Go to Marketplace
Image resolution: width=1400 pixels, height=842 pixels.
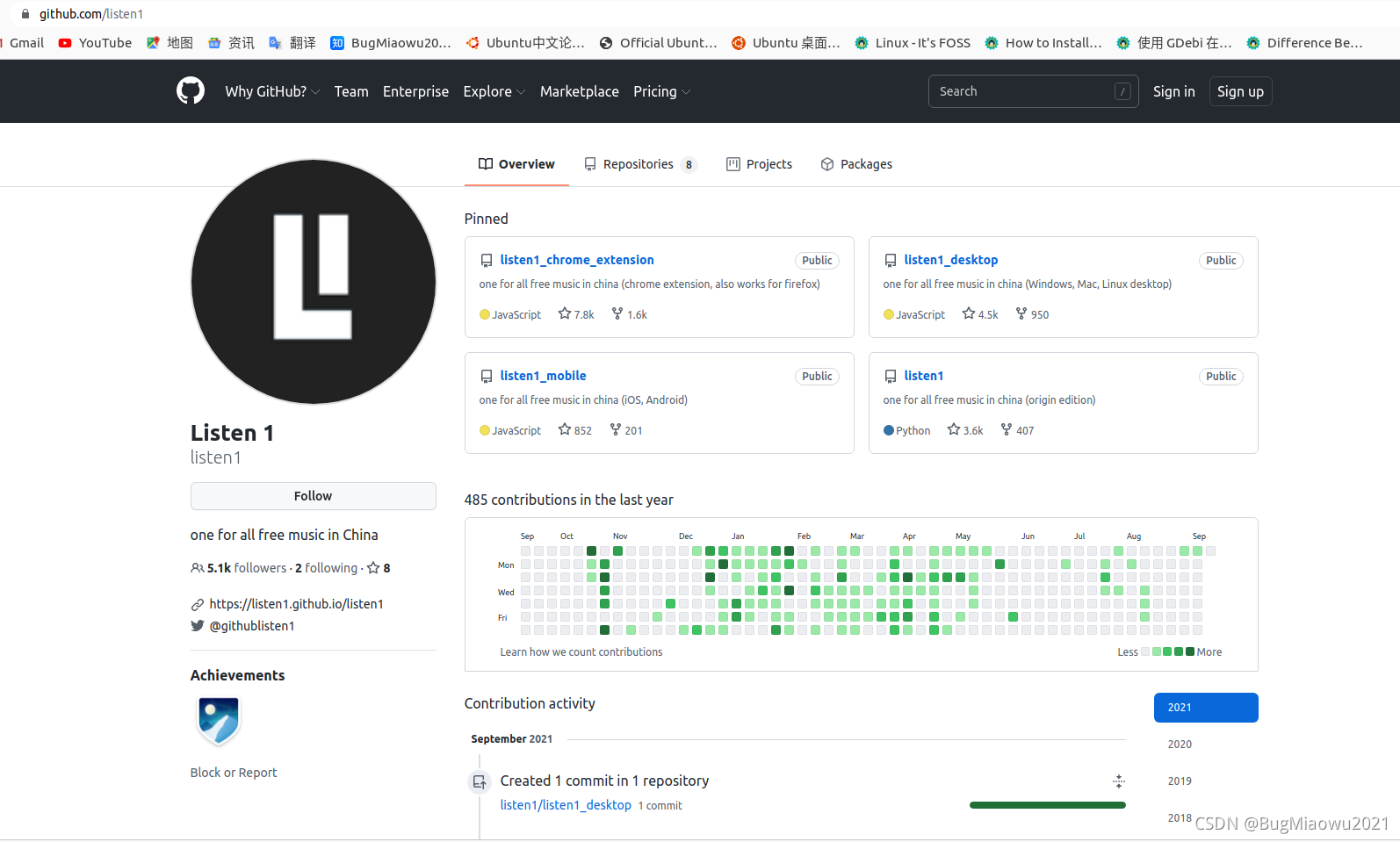tap(579, 91)
